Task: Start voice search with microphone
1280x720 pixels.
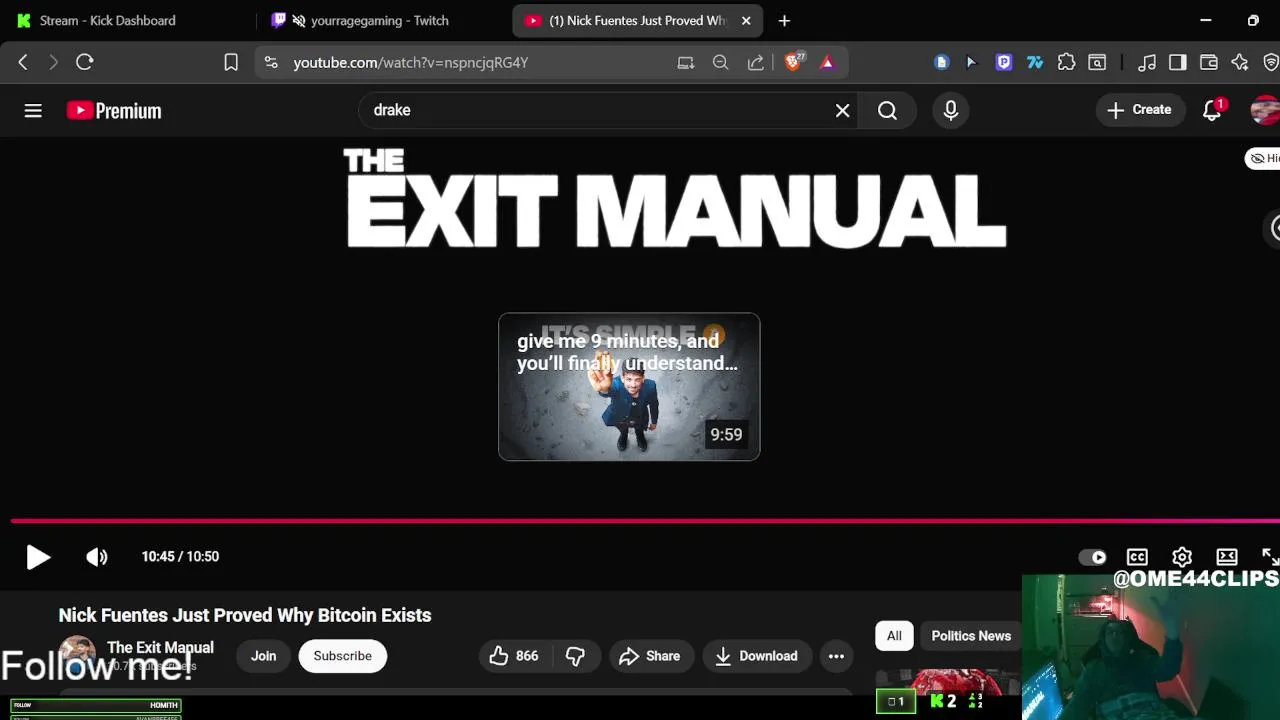Action: tap(951, 111)
